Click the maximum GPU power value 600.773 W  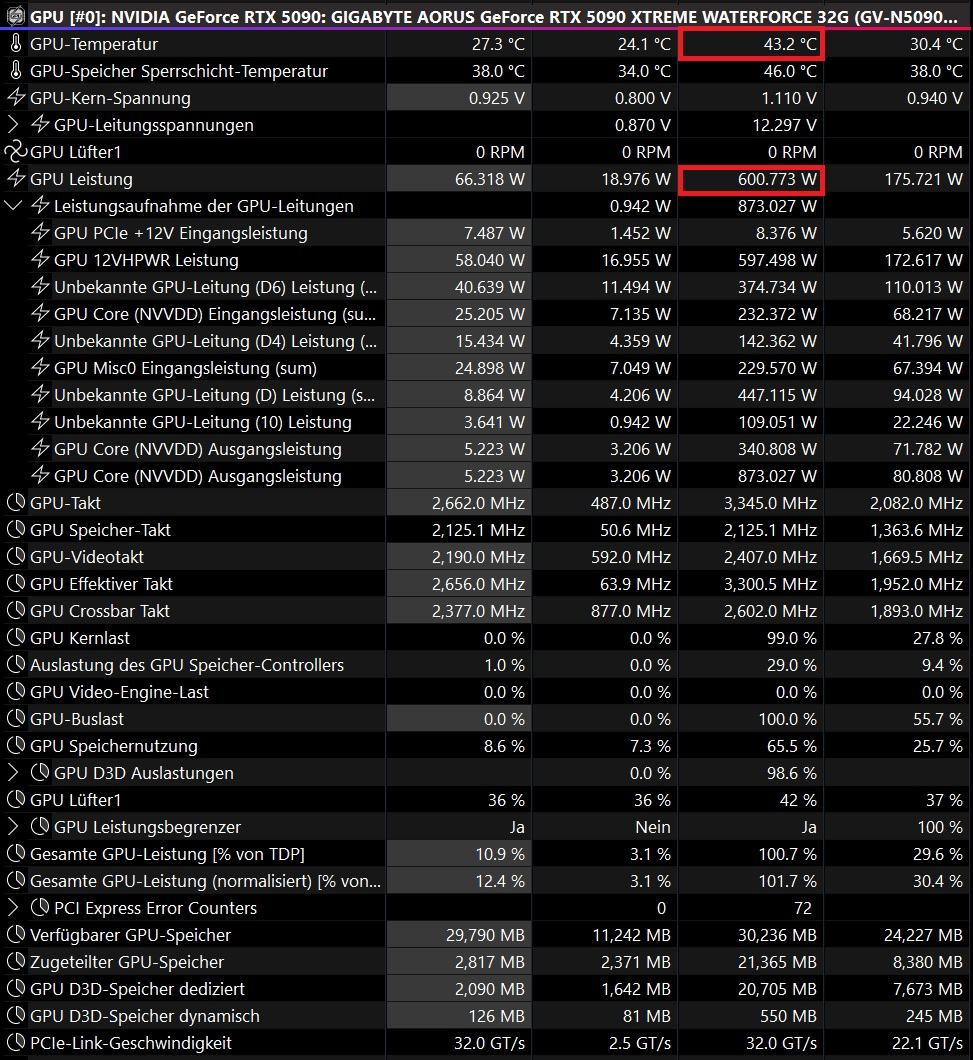(x=777, y=179)
